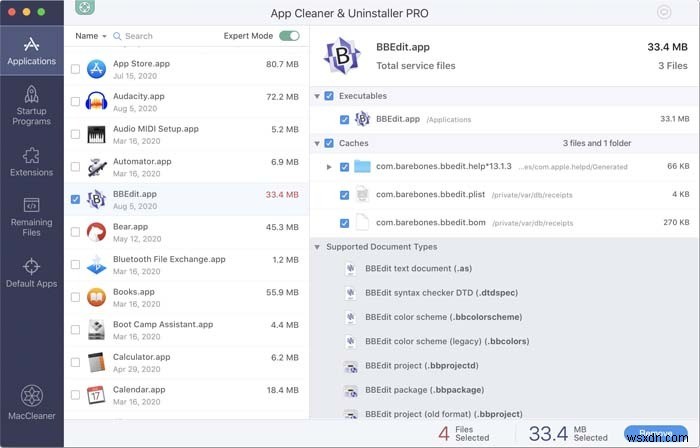Click the BBEdit text document (.as) icon
Image resolution: width=700 pixels, height=448 pixels.
[x=351, y=269]
